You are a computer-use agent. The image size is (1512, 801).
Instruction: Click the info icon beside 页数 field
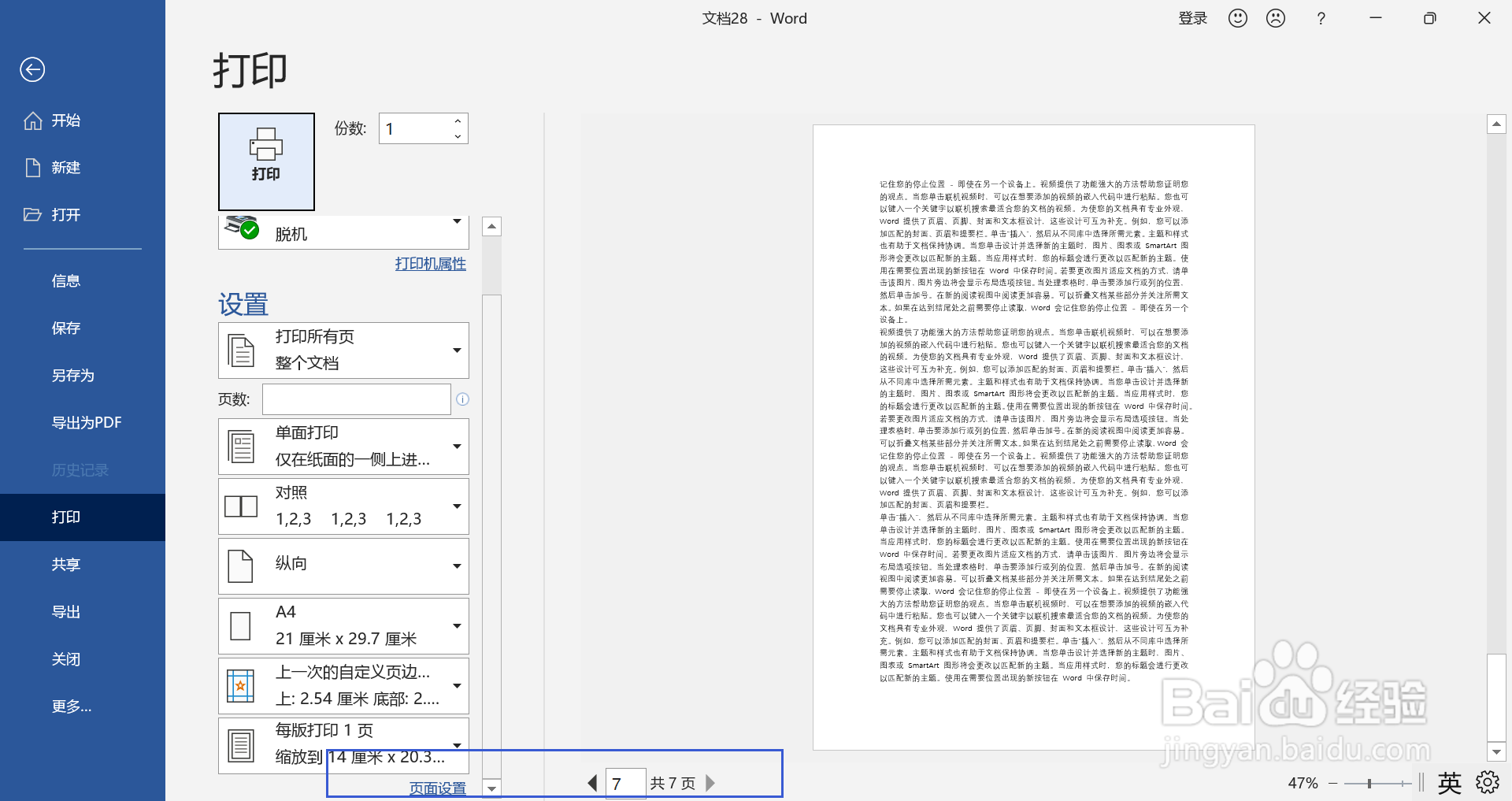click(463, 399)
